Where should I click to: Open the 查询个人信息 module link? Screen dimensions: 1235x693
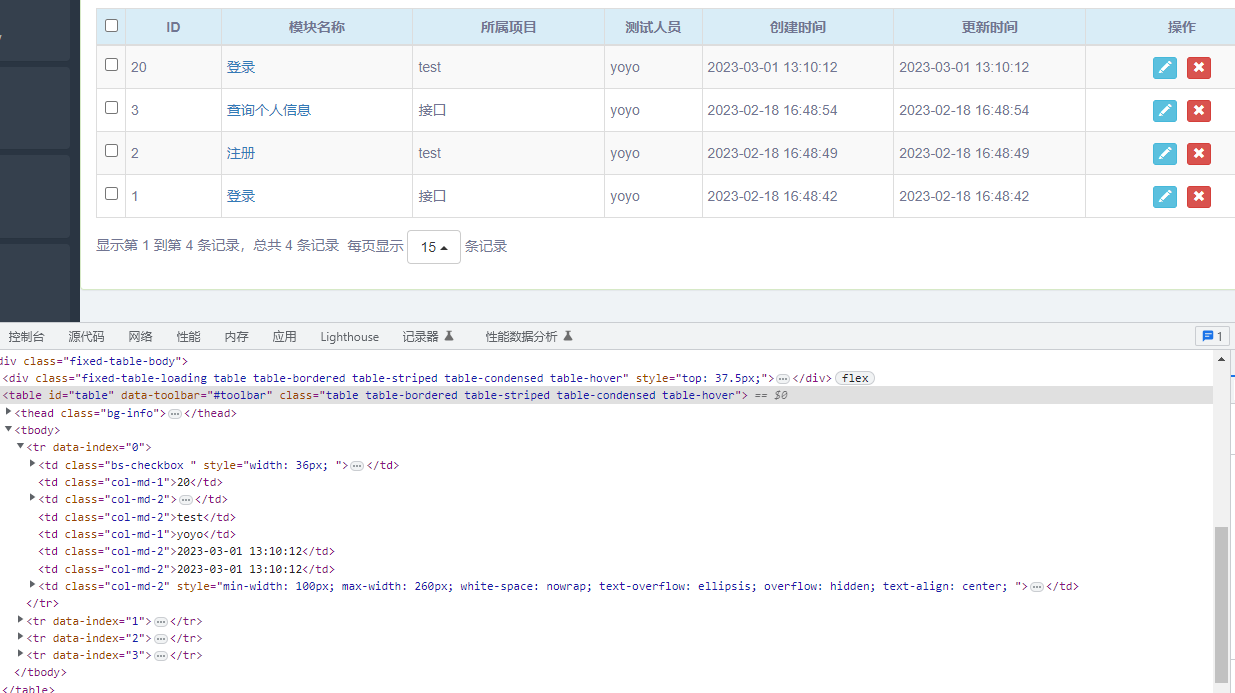(266, 110)
